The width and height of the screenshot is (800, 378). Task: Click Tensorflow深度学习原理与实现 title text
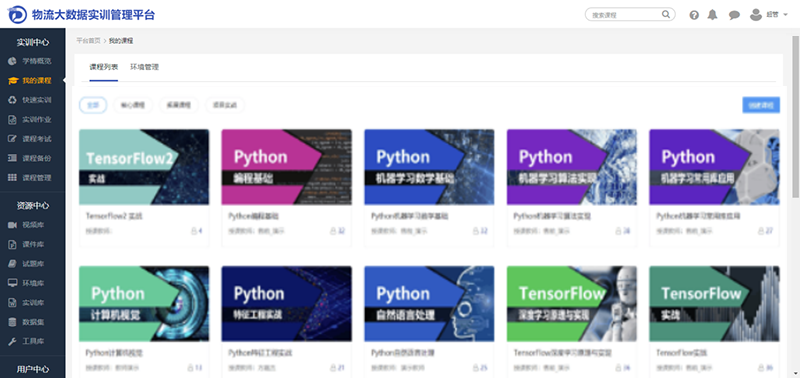pos(562,353)
